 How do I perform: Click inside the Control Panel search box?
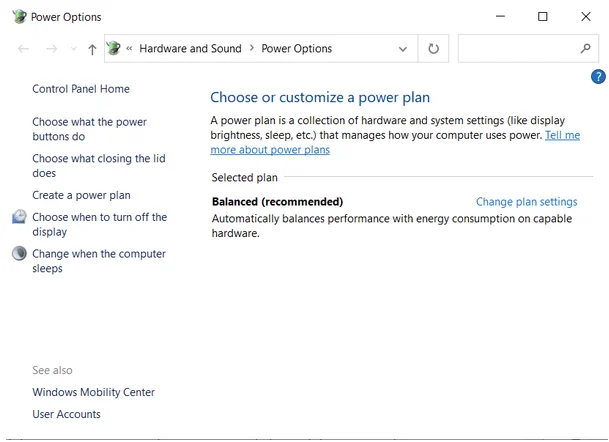pos(516,49)
